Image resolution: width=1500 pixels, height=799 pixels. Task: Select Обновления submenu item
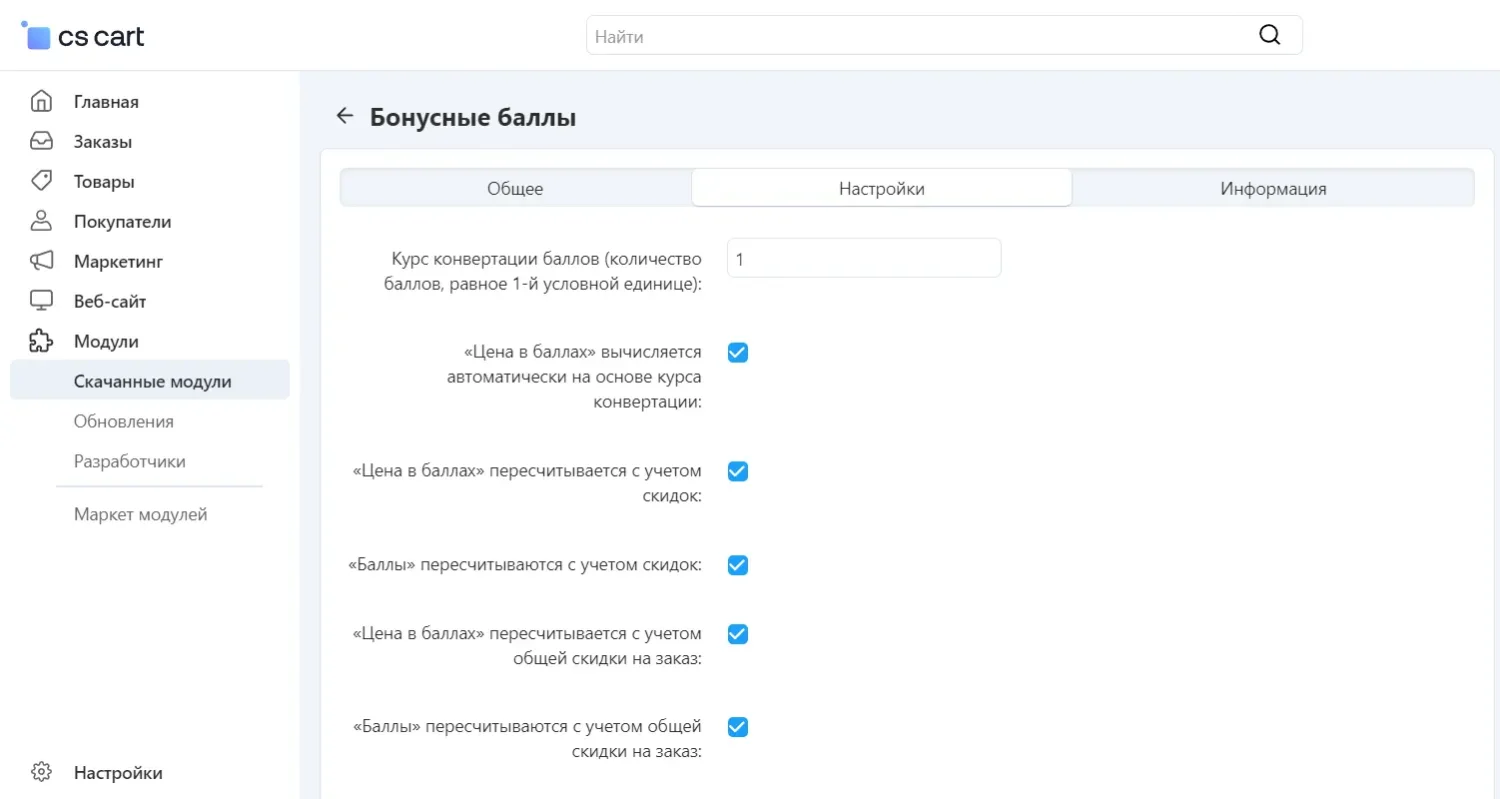point(124,421)
